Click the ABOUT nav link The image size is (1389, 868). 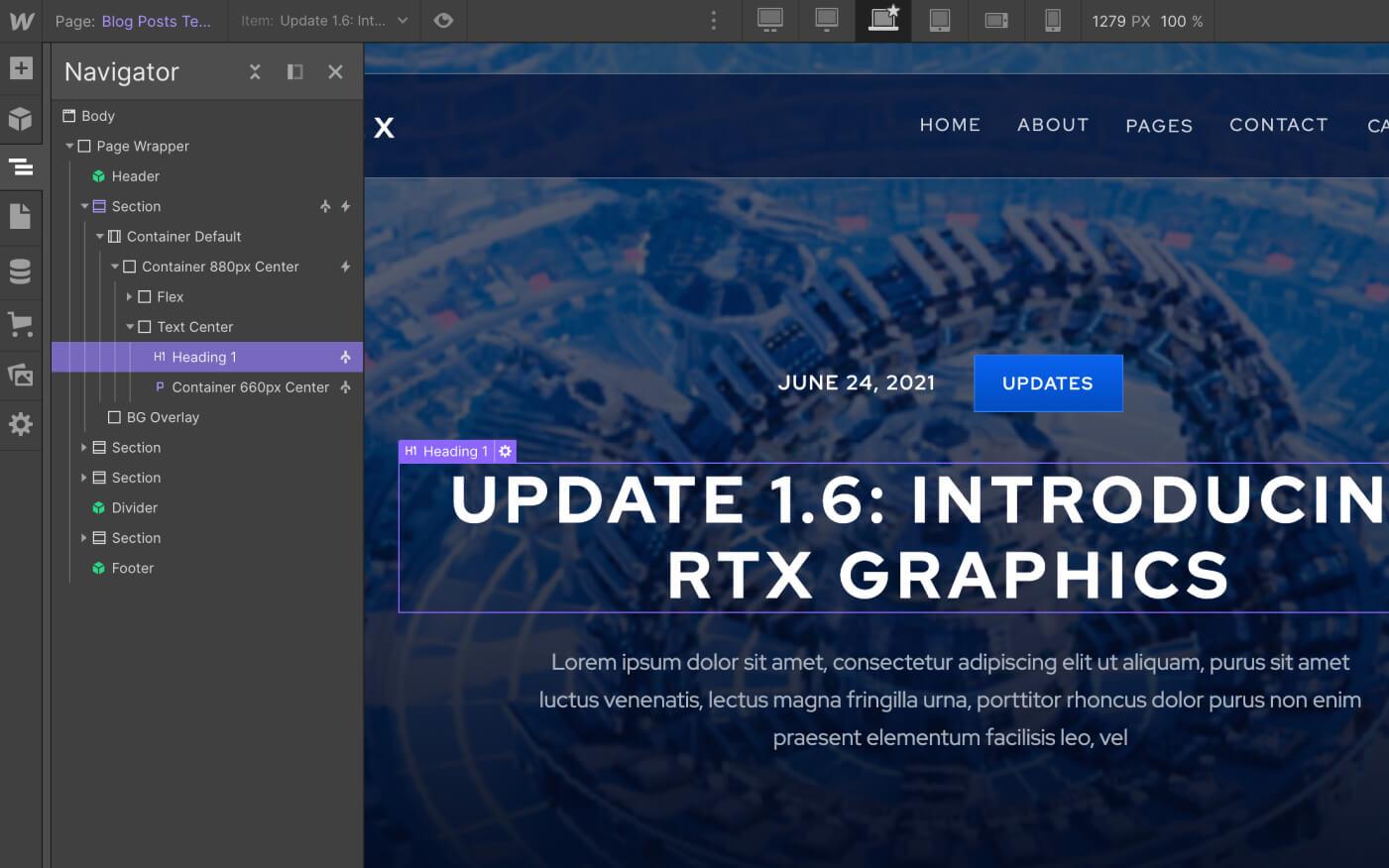[1053, 125]
